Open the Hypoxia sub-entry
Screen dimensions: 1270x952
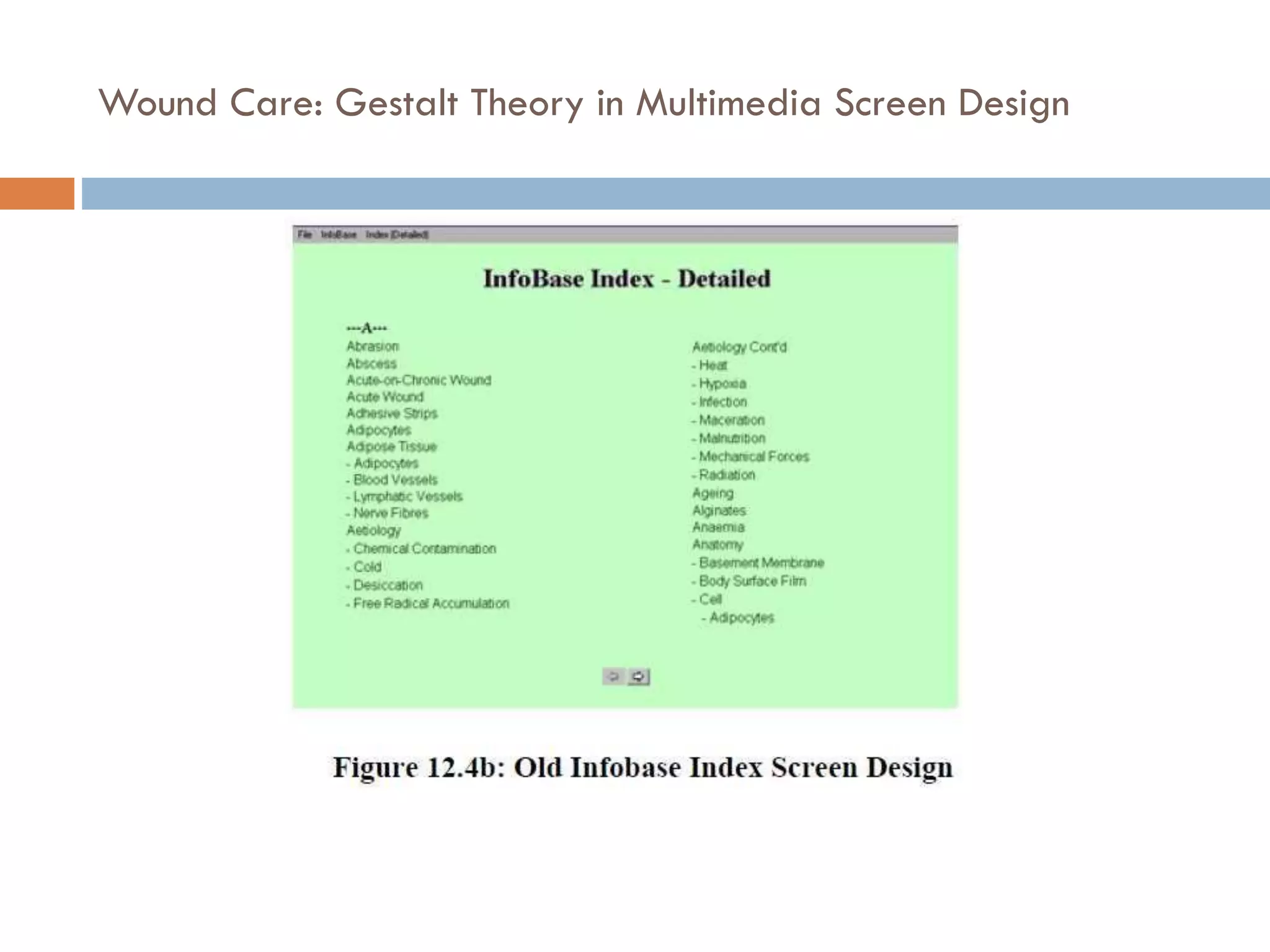point(719,384)
